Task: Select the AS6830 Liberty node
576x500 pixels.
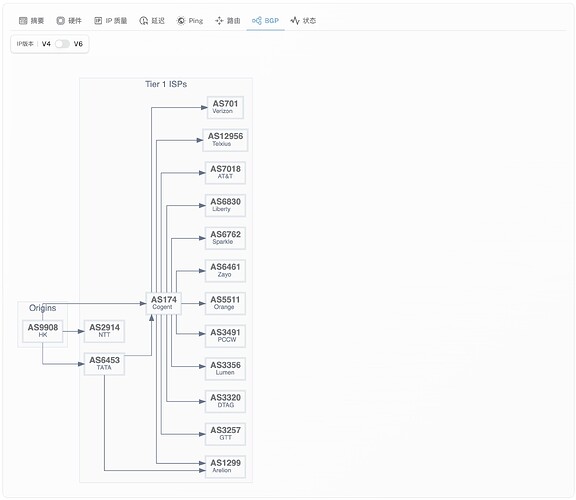Action: click(x=225, y=205)
